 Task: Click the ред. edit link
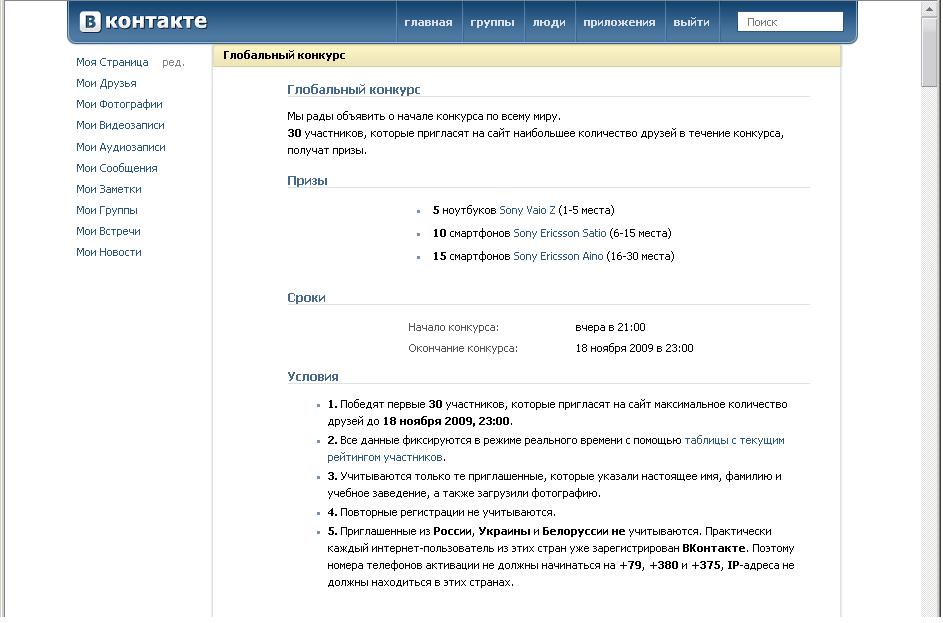point(173,62)
